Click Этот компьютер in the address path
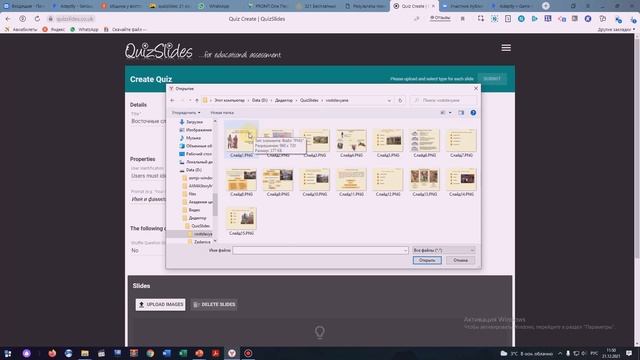640x360 pixels. (x=229, y=100)
